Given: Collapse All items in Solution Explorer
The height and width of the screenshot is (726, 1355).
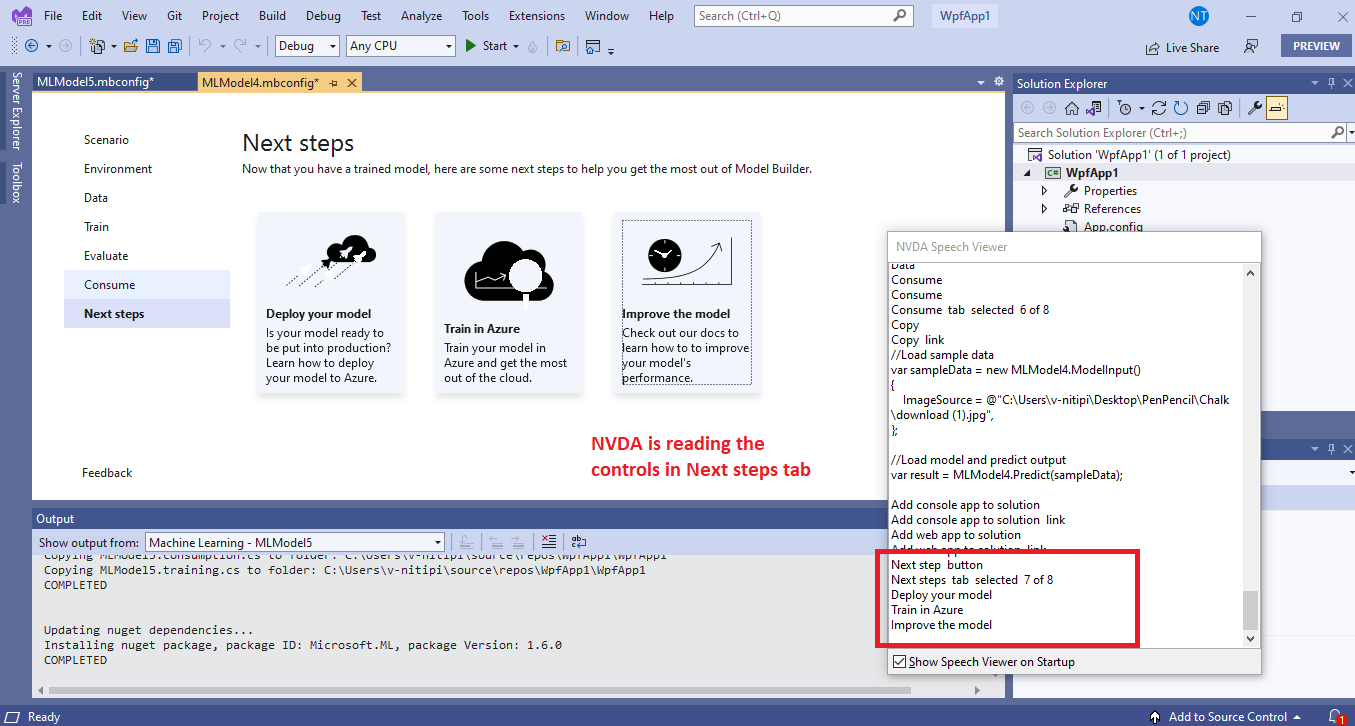Looking at the screenshot, I should tap(1203, 107).
